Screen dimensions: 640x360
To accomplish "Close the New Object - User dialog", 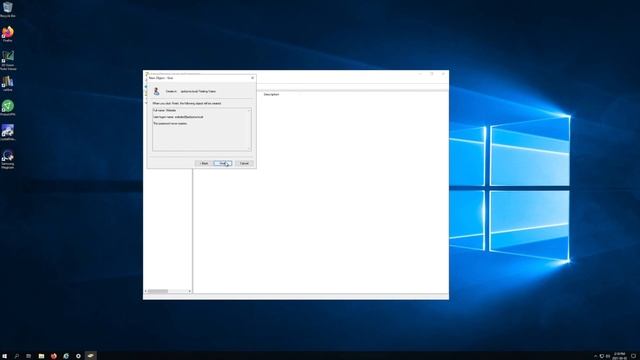I will click(252, 78).
